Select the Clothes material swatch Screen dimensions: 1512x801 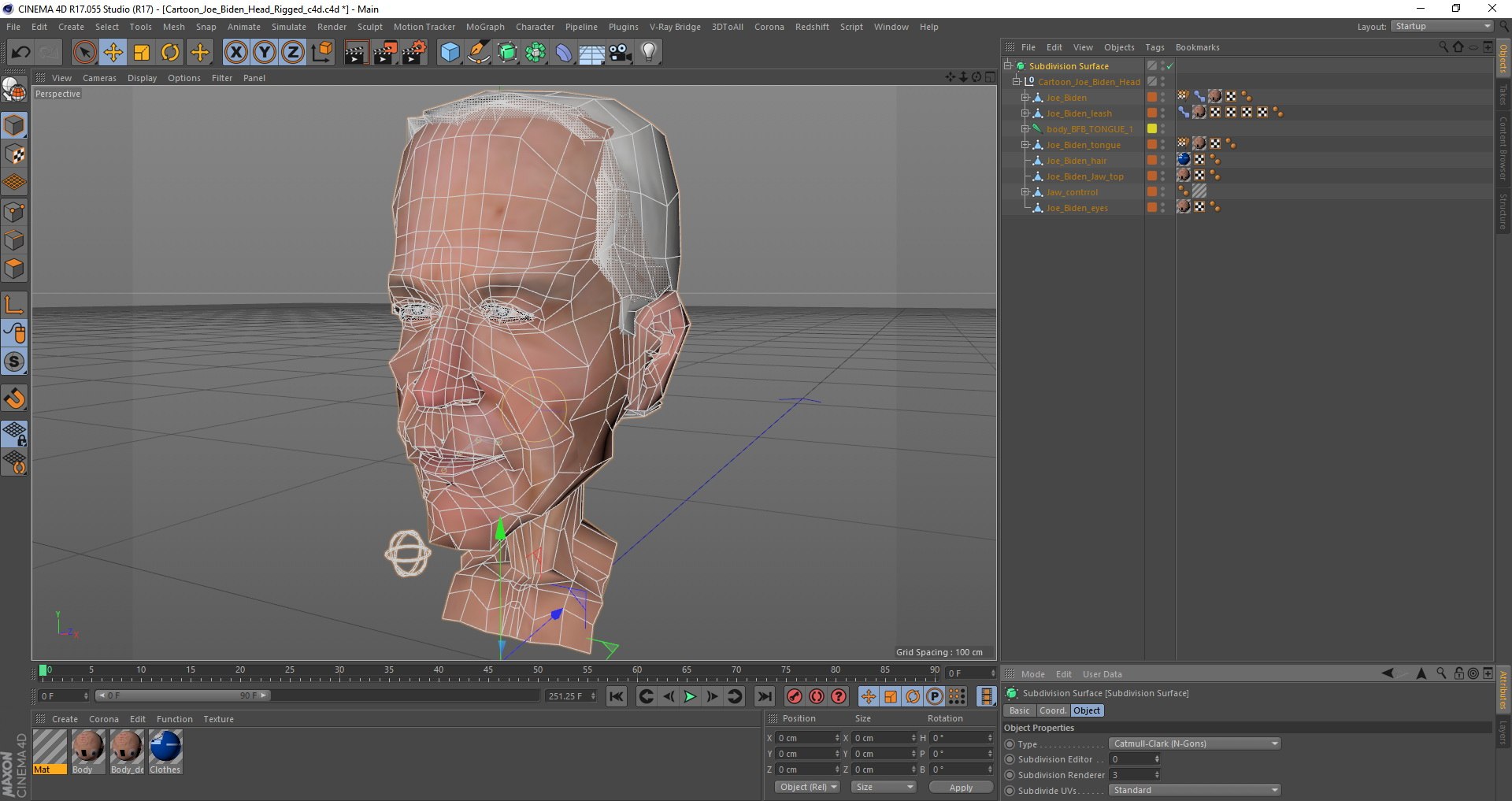click(x=165, y=751)
